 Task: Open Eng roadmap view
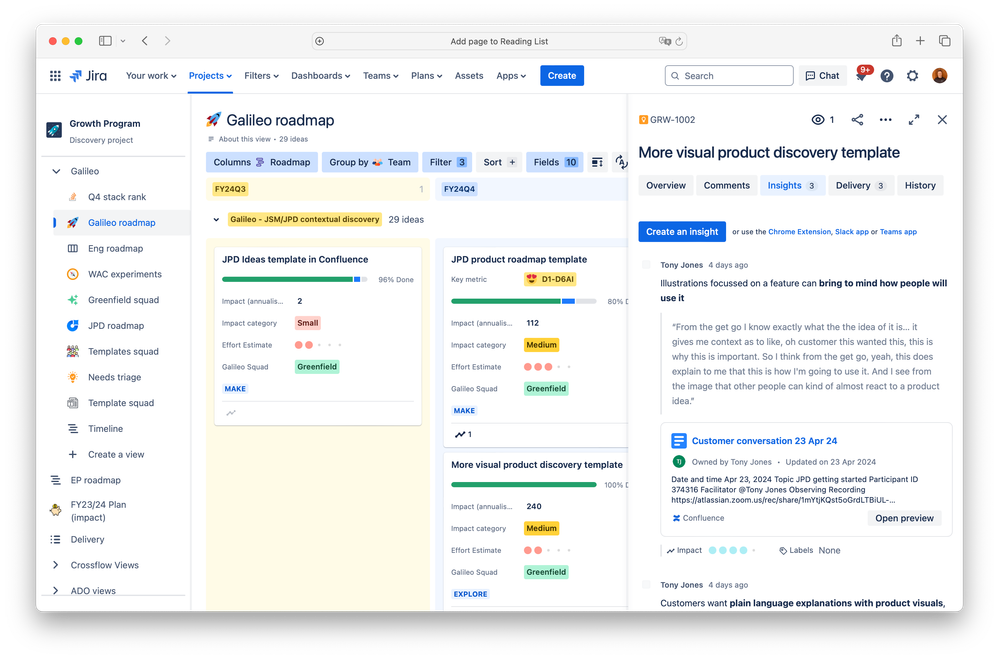[x=115, y=249]
